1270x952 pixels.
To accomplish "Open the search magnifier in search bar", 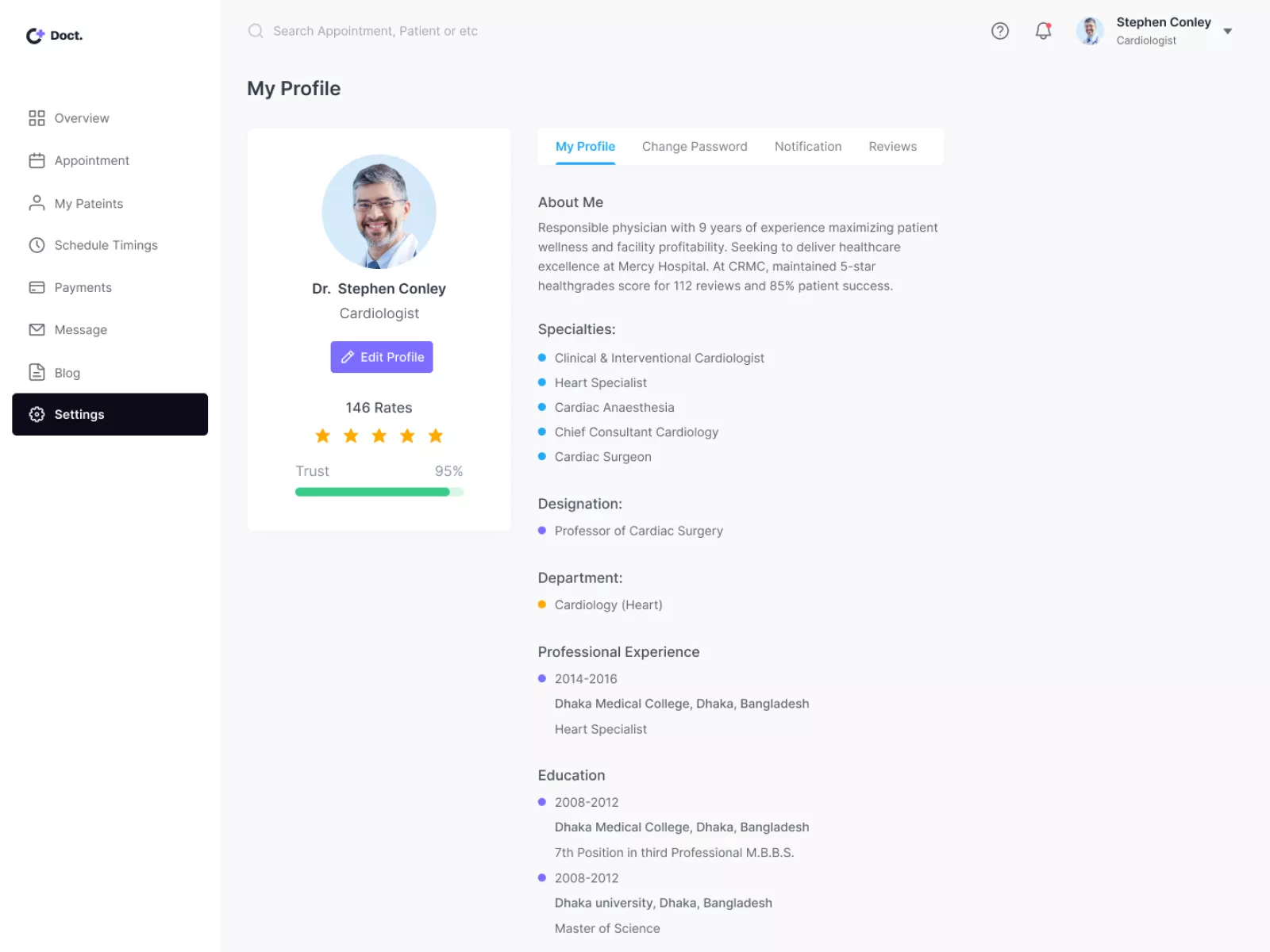I will click(x=256, y=31).
